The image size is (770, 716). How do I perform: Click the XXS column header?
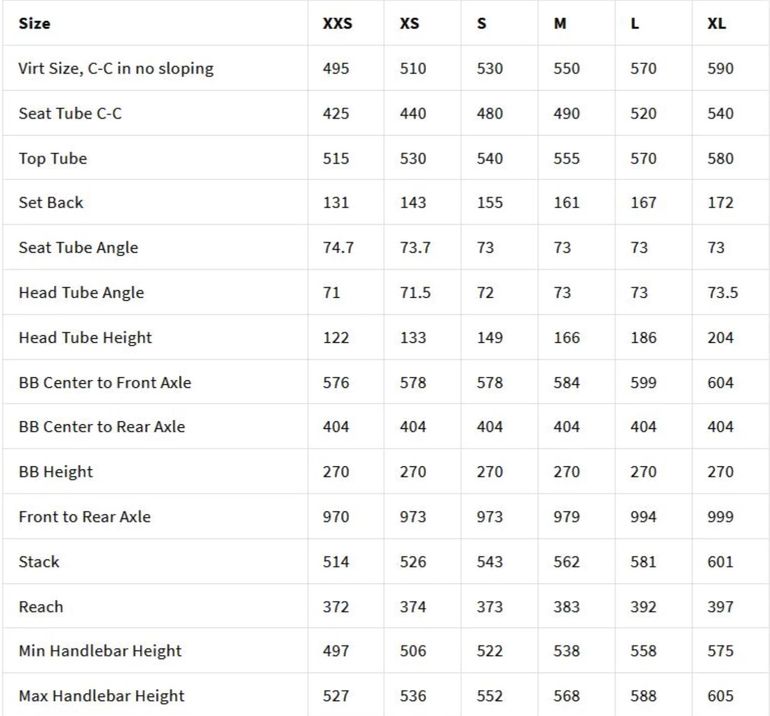tap(337, 23)
